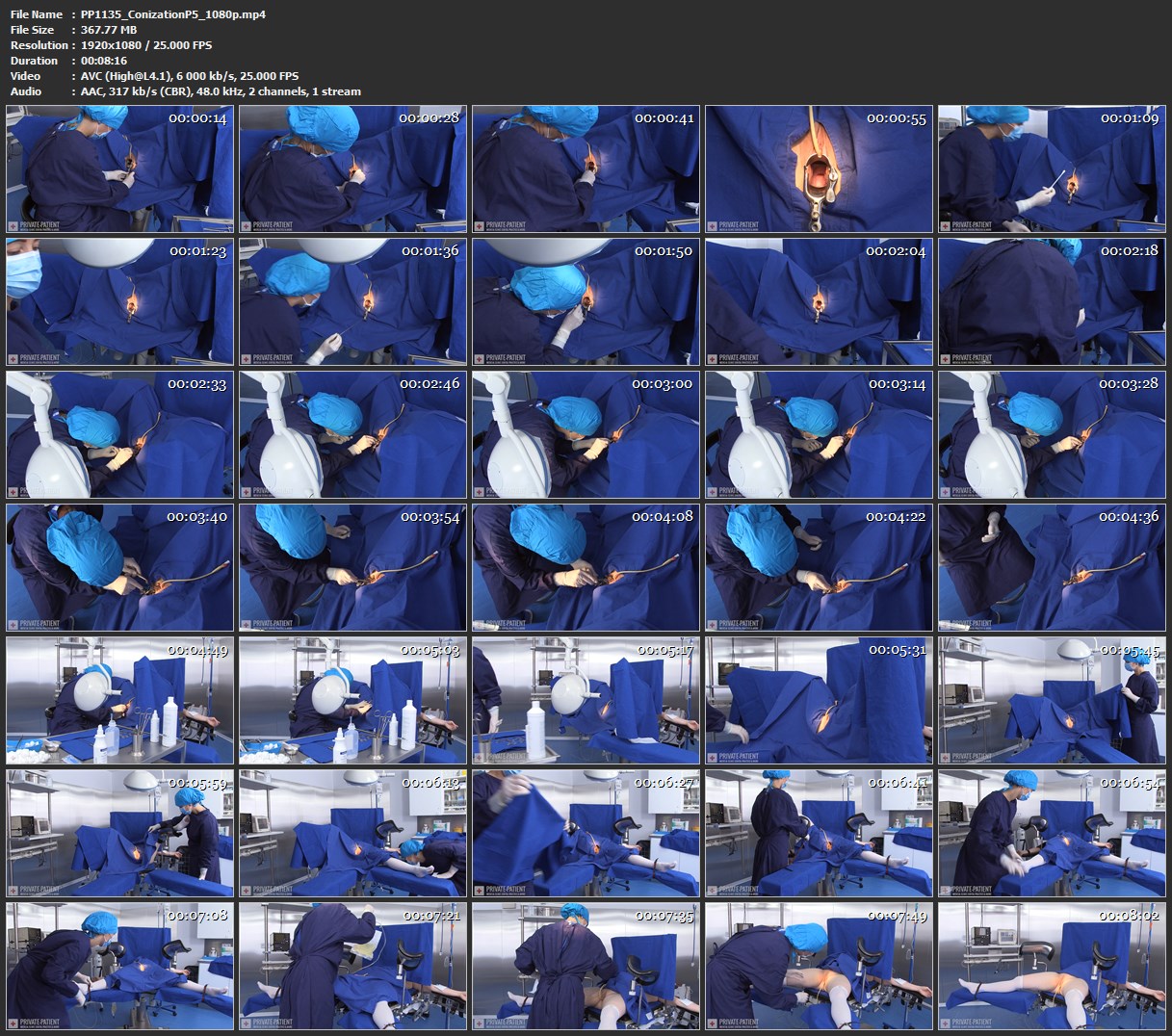Click the 00:05:03 thumbnail
This screenshot has width=1172, height=1036.
352,700
